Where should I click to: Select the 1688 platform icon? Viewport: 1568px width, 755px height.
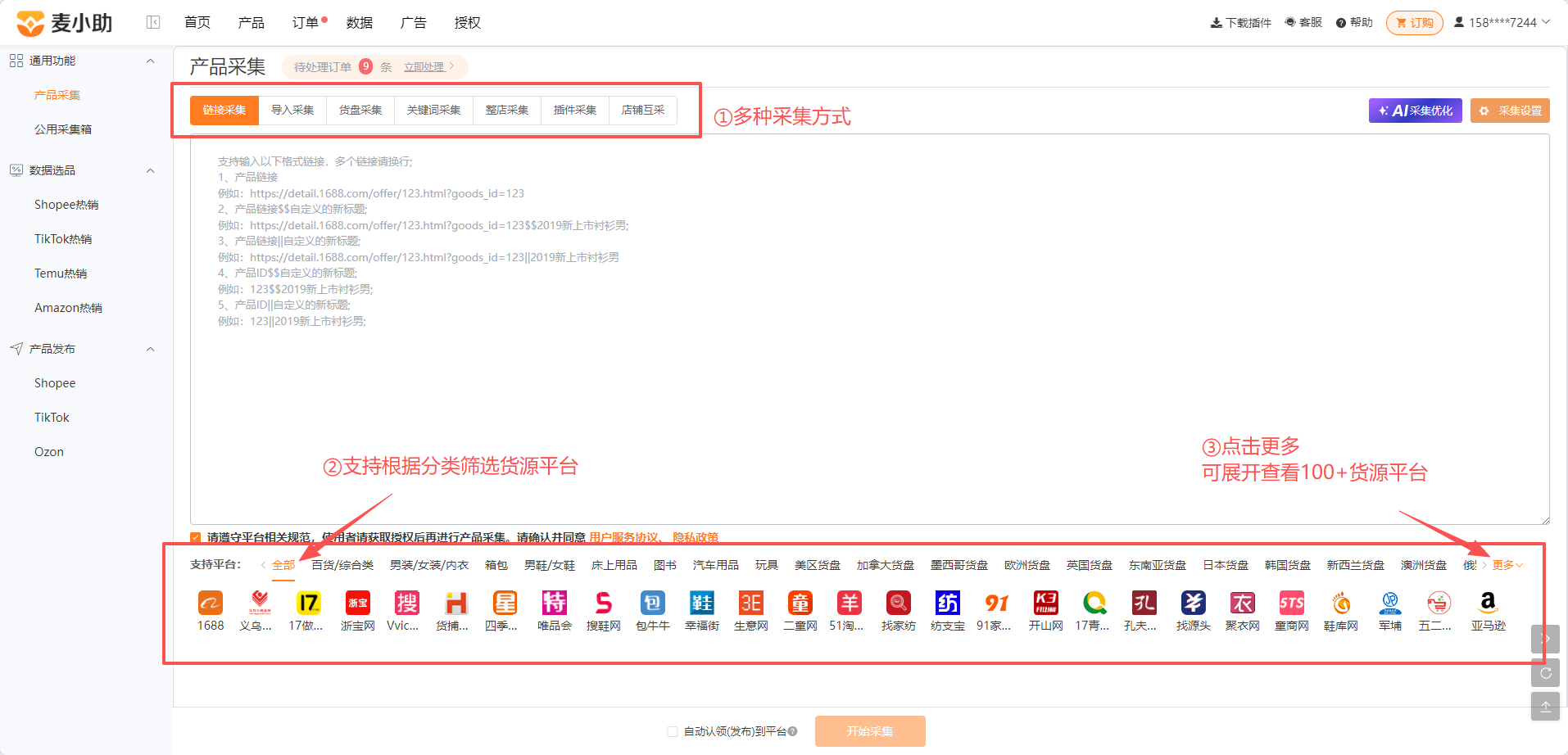(x=211, y=604)
